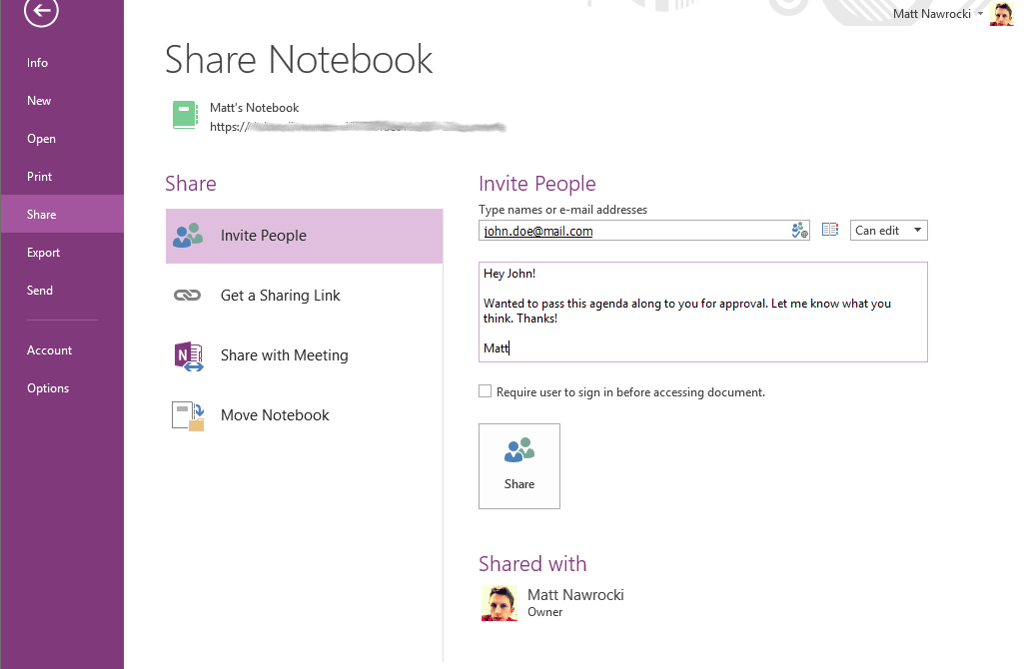Open the Send page
This screenshot has width=1024, height=669.
pyautogui.click(x=39, y=290)
